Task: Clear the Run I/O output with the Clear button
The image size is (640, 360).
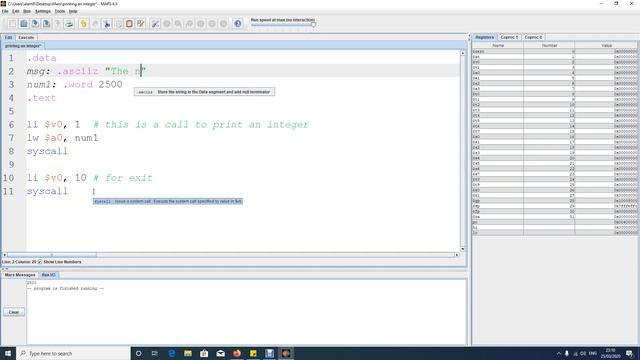Action: point(14,312)
